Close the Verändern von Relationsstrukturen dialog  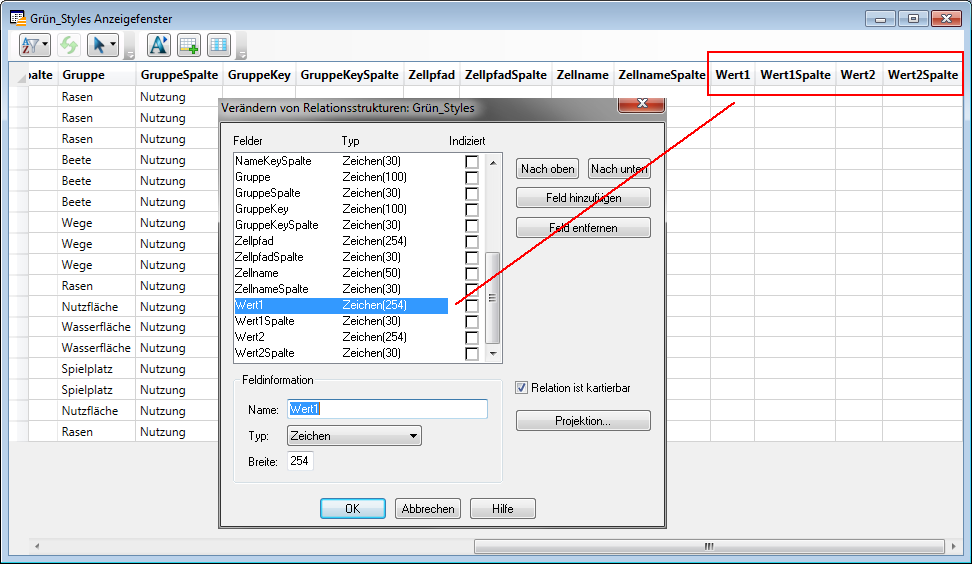(641, 104)
